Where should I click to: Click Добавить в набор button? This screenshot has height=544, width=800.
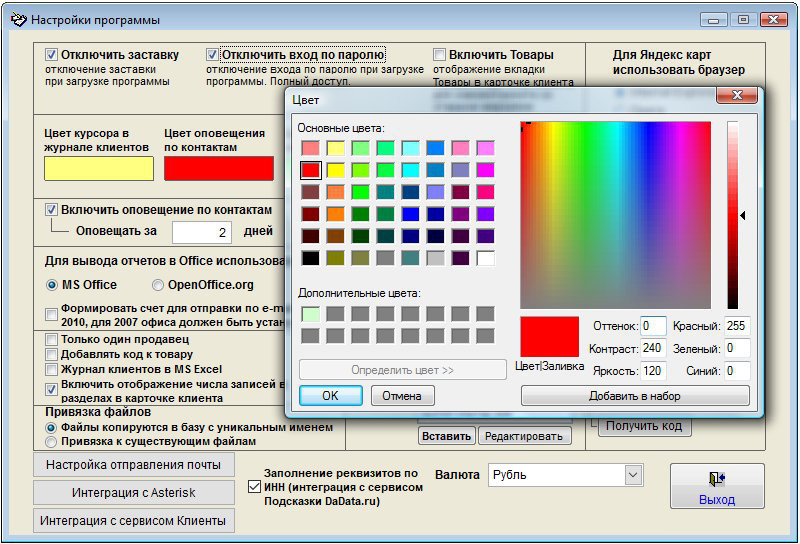pos(635,396)
